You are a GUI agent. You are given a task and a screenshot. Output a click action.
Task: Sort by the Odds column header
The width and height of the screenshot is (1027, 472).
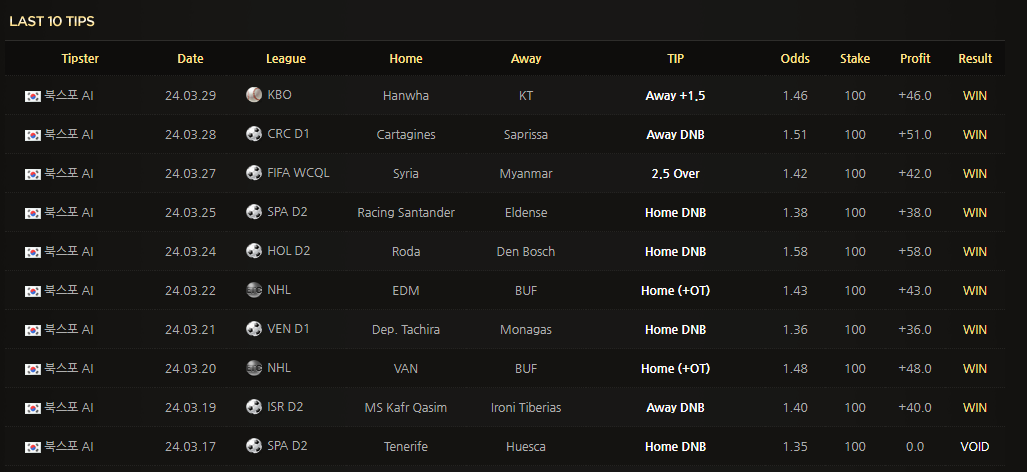click(x=795, y=59)
